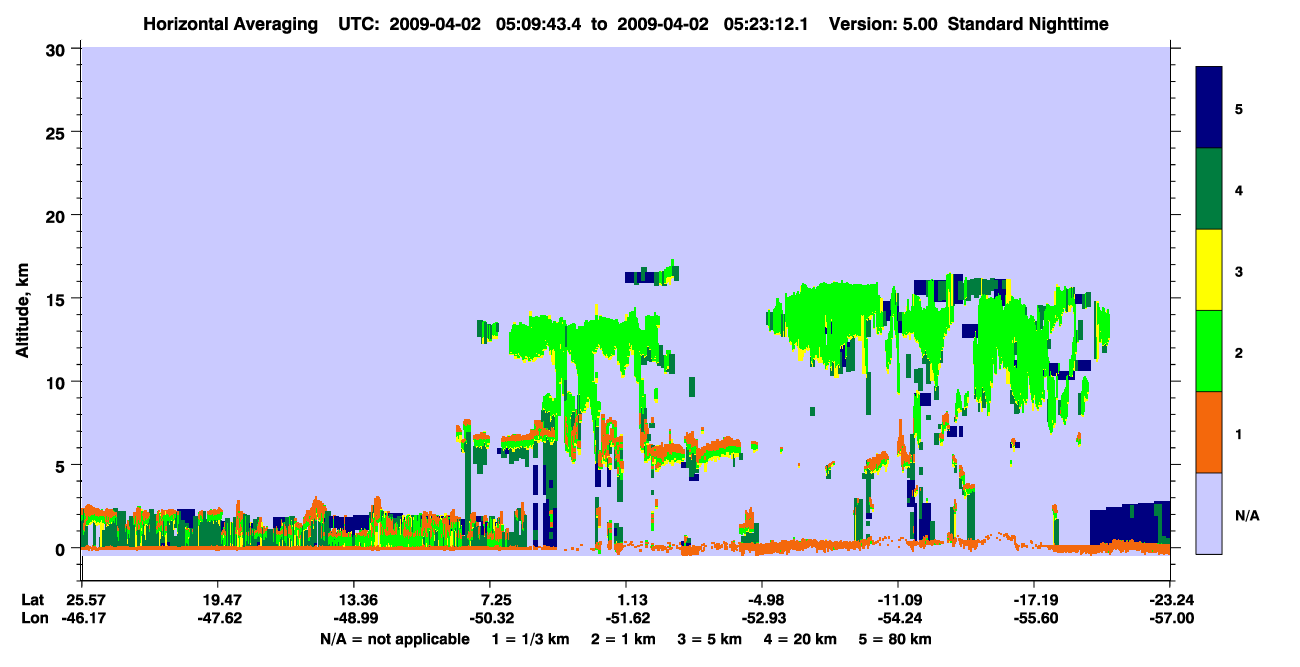Click the start time '05:09:43.4' in title
This screenshot has height=667, width=1300.
[538, 23]
